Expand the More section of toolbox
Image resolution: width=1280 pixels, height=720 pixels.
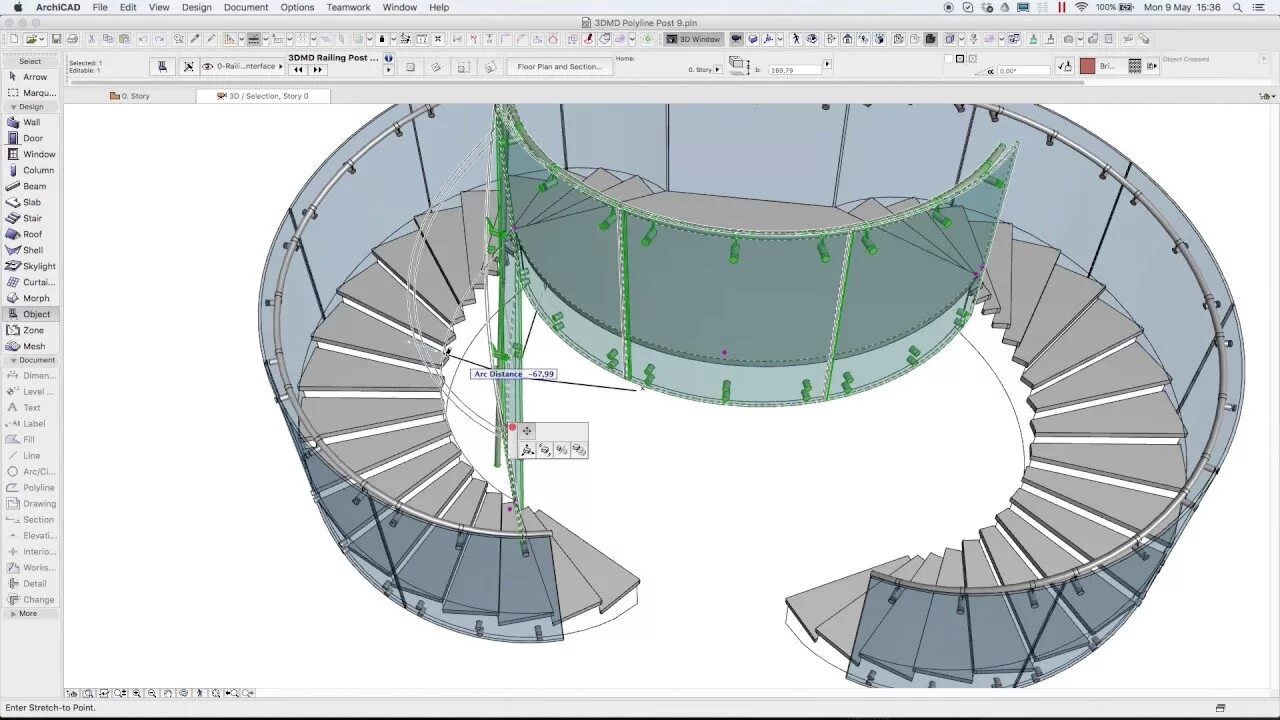coord(30,613)
